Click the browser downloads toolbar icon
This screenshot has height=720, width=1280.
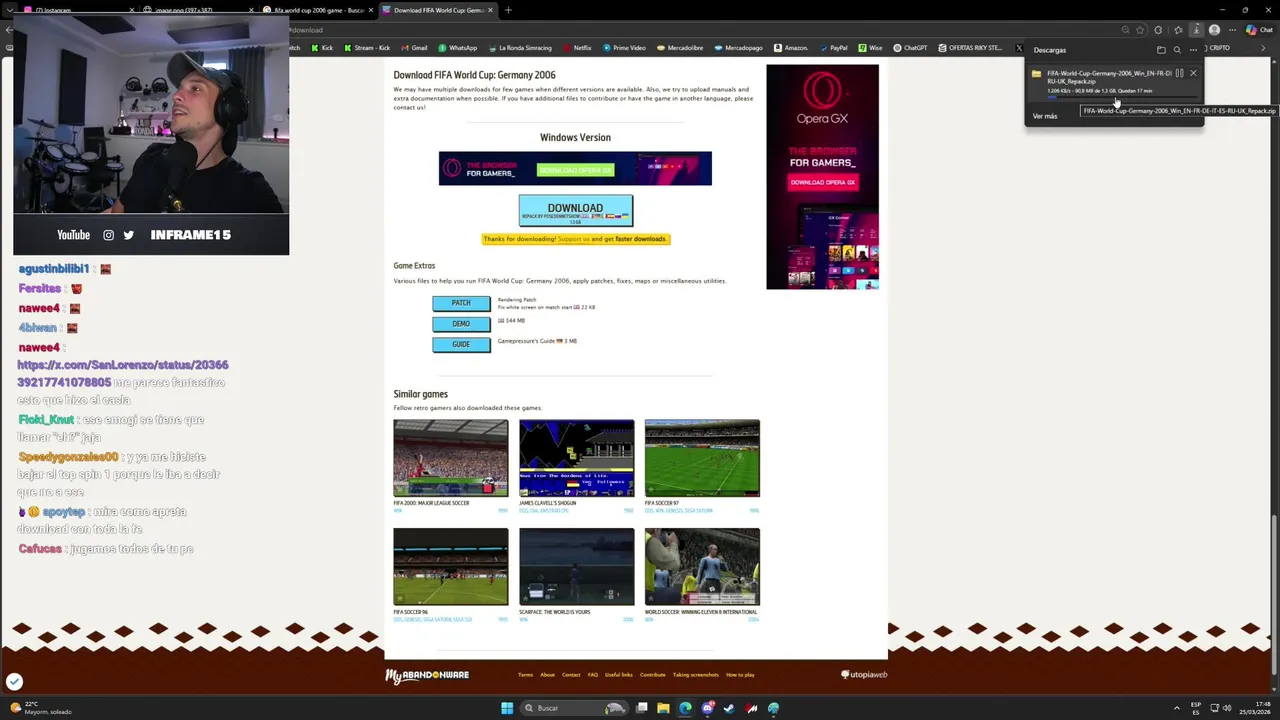[x=1196, y=30]
